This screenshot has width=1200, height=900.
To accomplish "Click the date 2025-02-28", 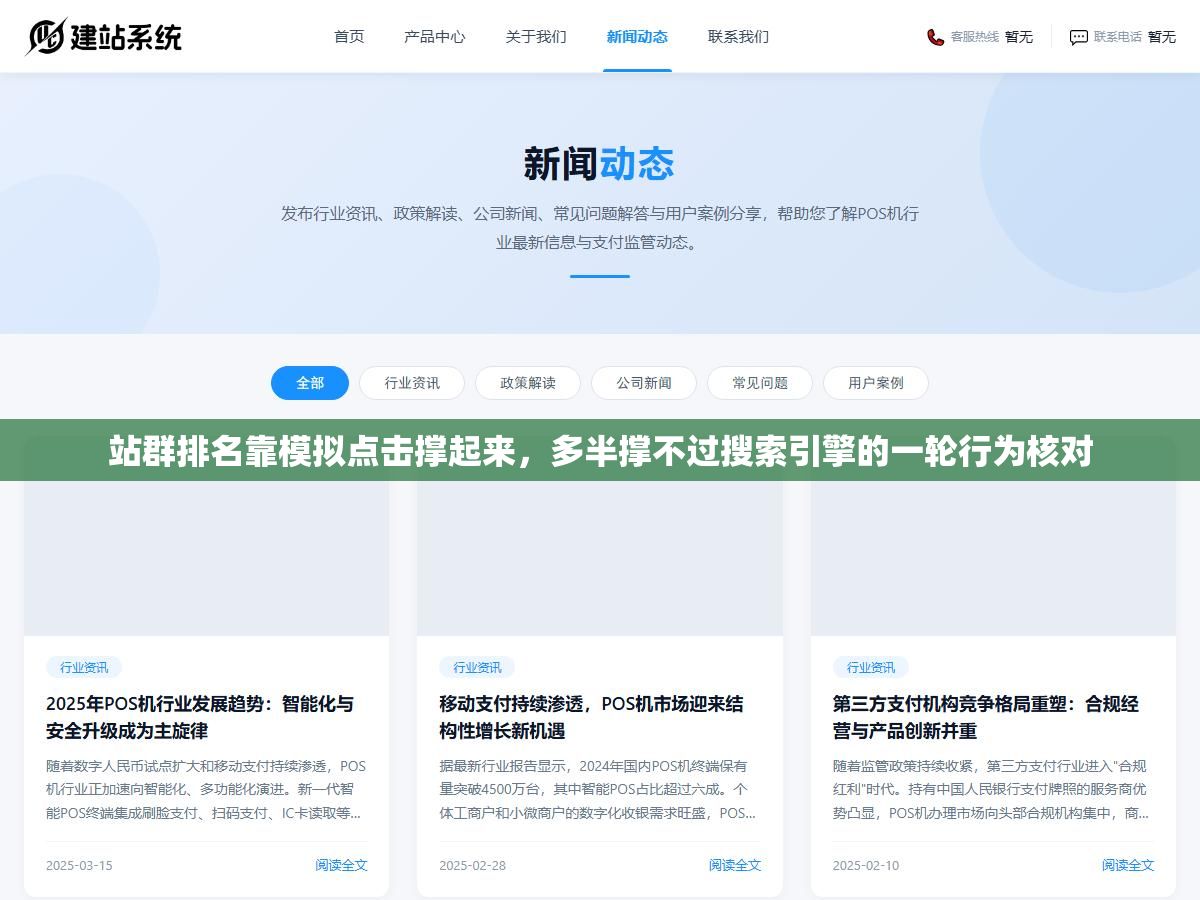I will click(x=473, y=865).
